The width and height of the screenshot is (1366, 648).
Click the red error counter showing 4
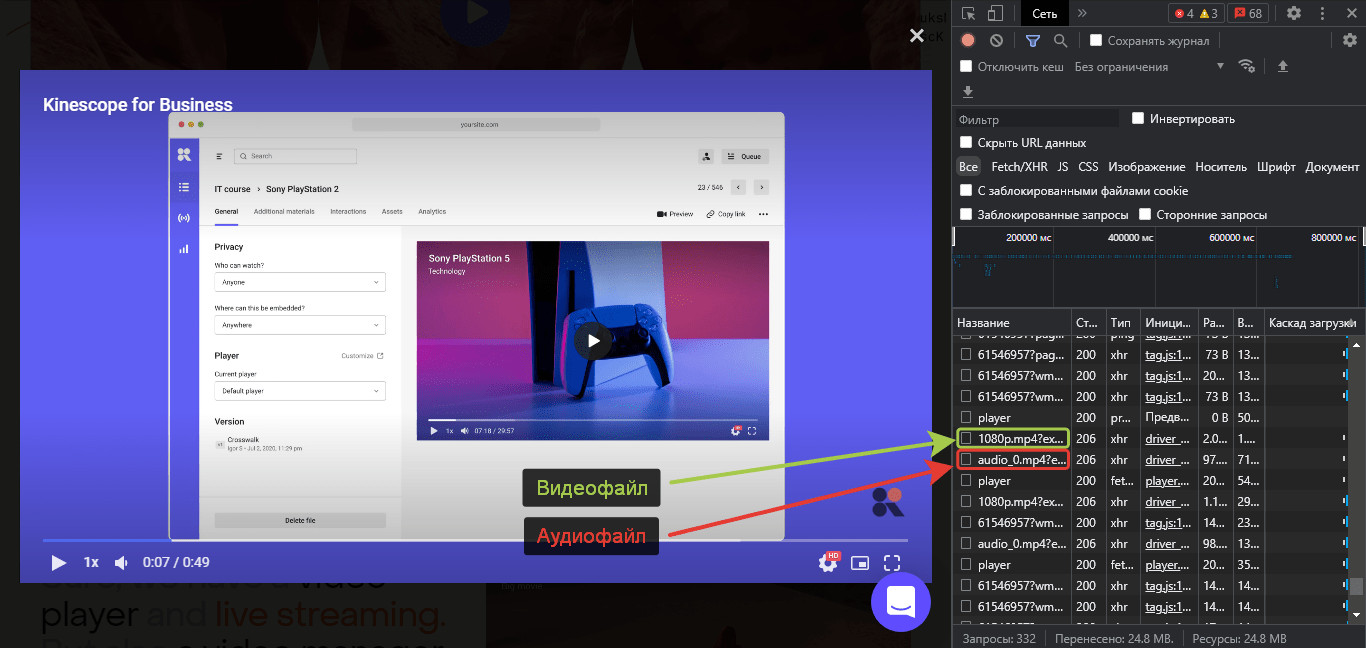(x=1183, y=14)
